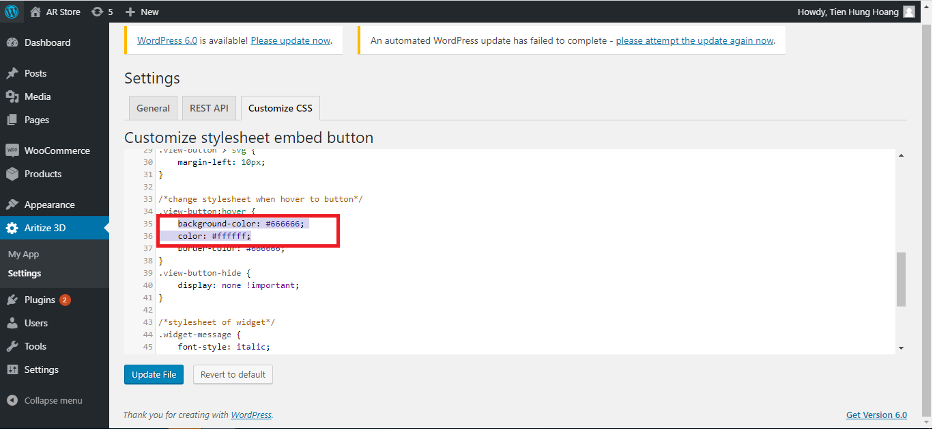The image size is (936, 432).
Task: Click the Plugins plug icon
Action: 12,300
